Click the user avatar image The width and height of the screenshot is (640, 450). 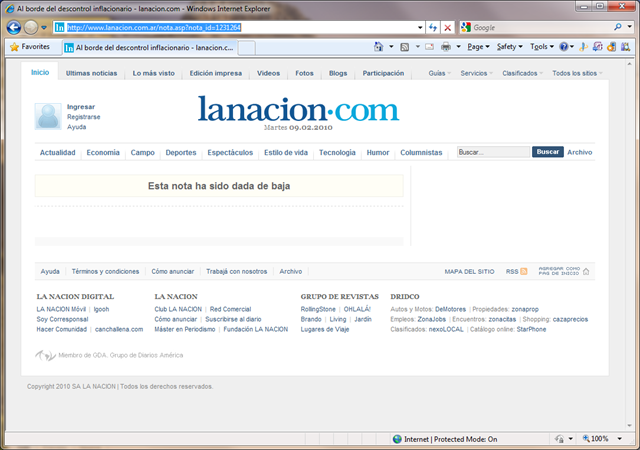click(x=48, y=116)
